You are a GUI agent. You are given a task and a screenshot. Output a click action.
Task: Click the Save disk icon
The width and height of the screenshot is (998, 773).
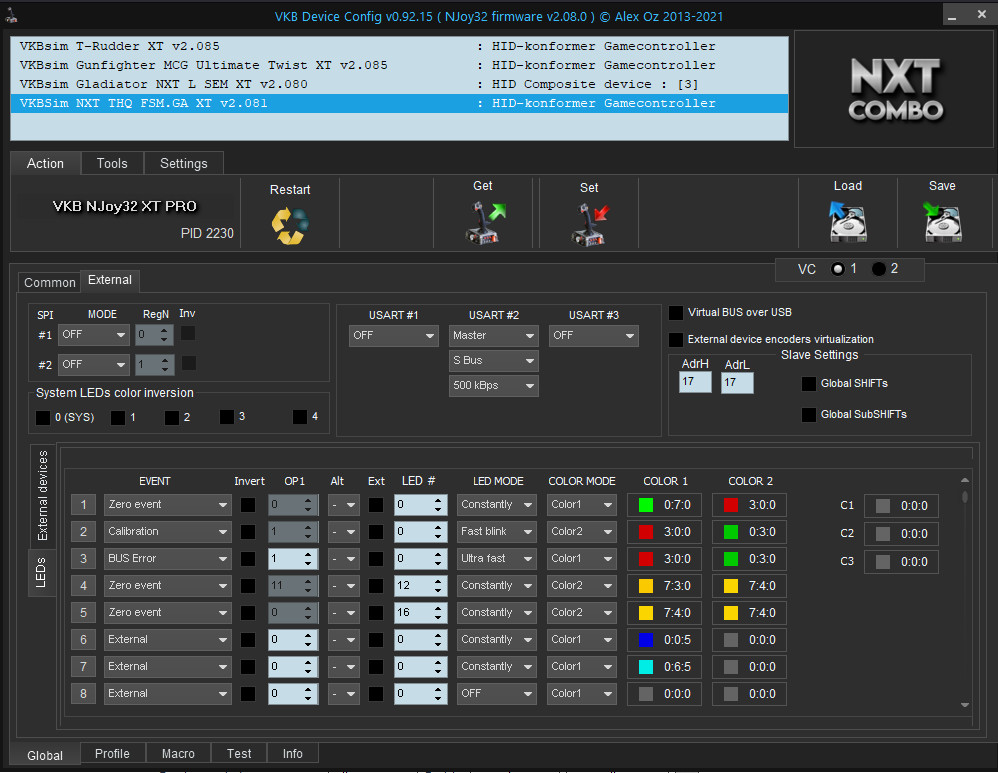(942, 222)
